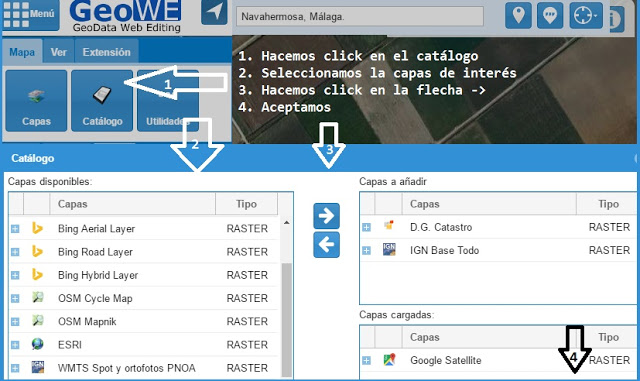Click the Tipo column header in Capas a añadir
The width and height of the screenshot is (640, 381).
coord(608,204)
